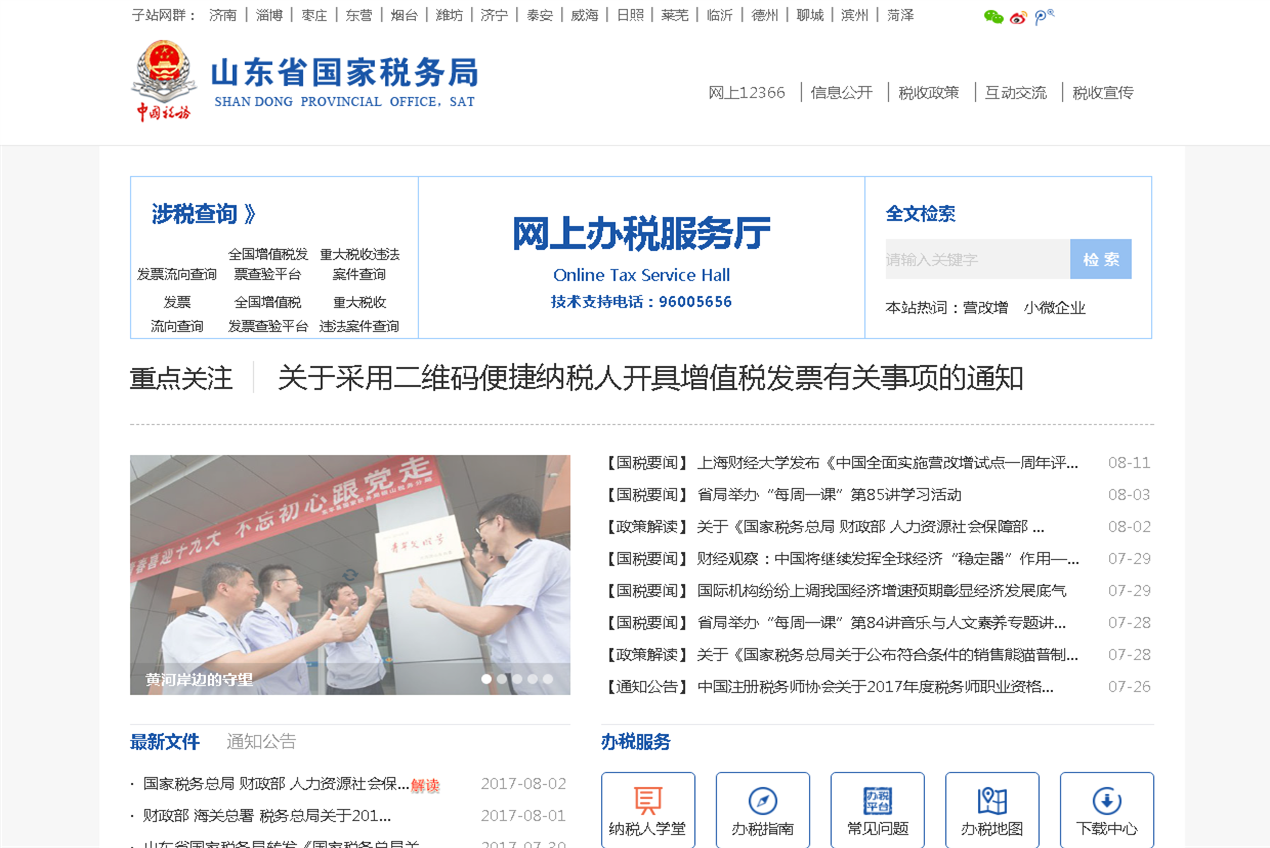The width and height of the screenshot is (1270, 848).
Task: Select the second carousel dot
Action: tap(502, 679)
